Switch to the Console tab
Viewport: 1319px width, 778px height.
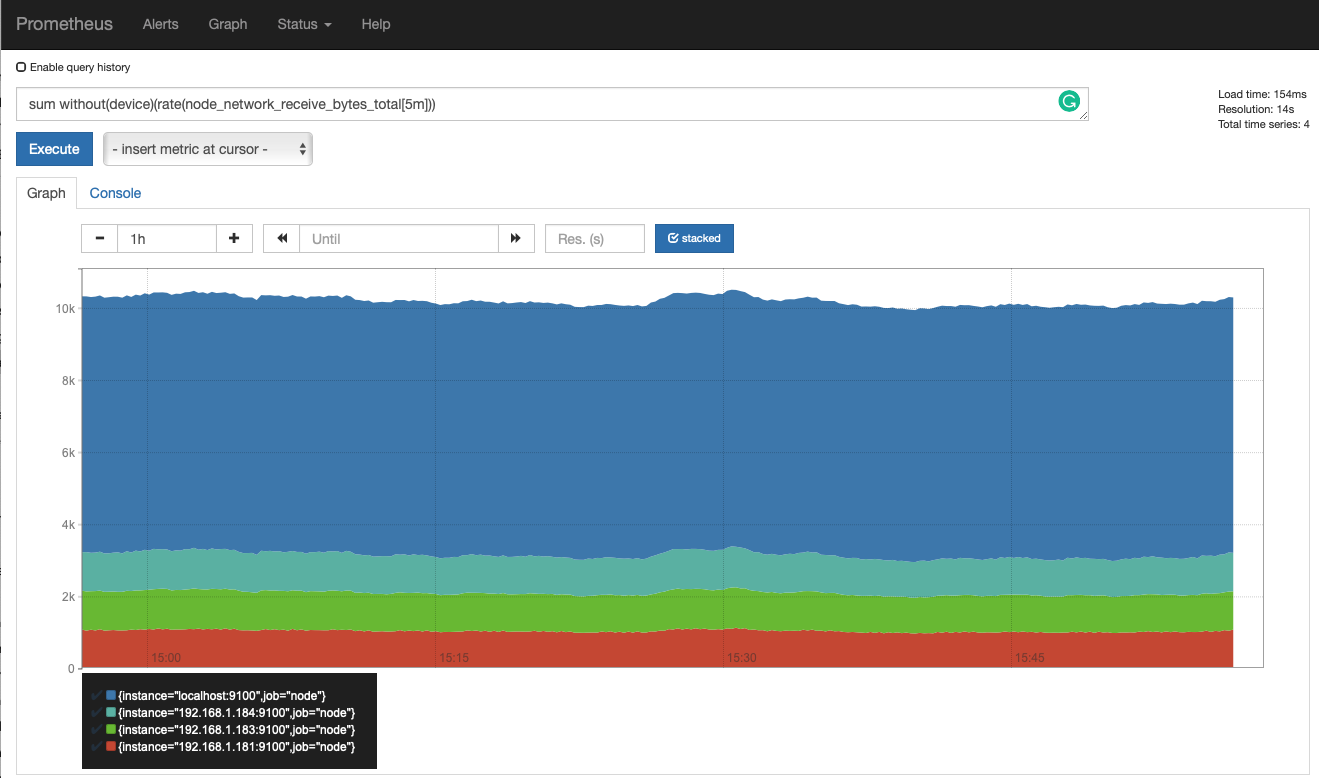point(115,193)
